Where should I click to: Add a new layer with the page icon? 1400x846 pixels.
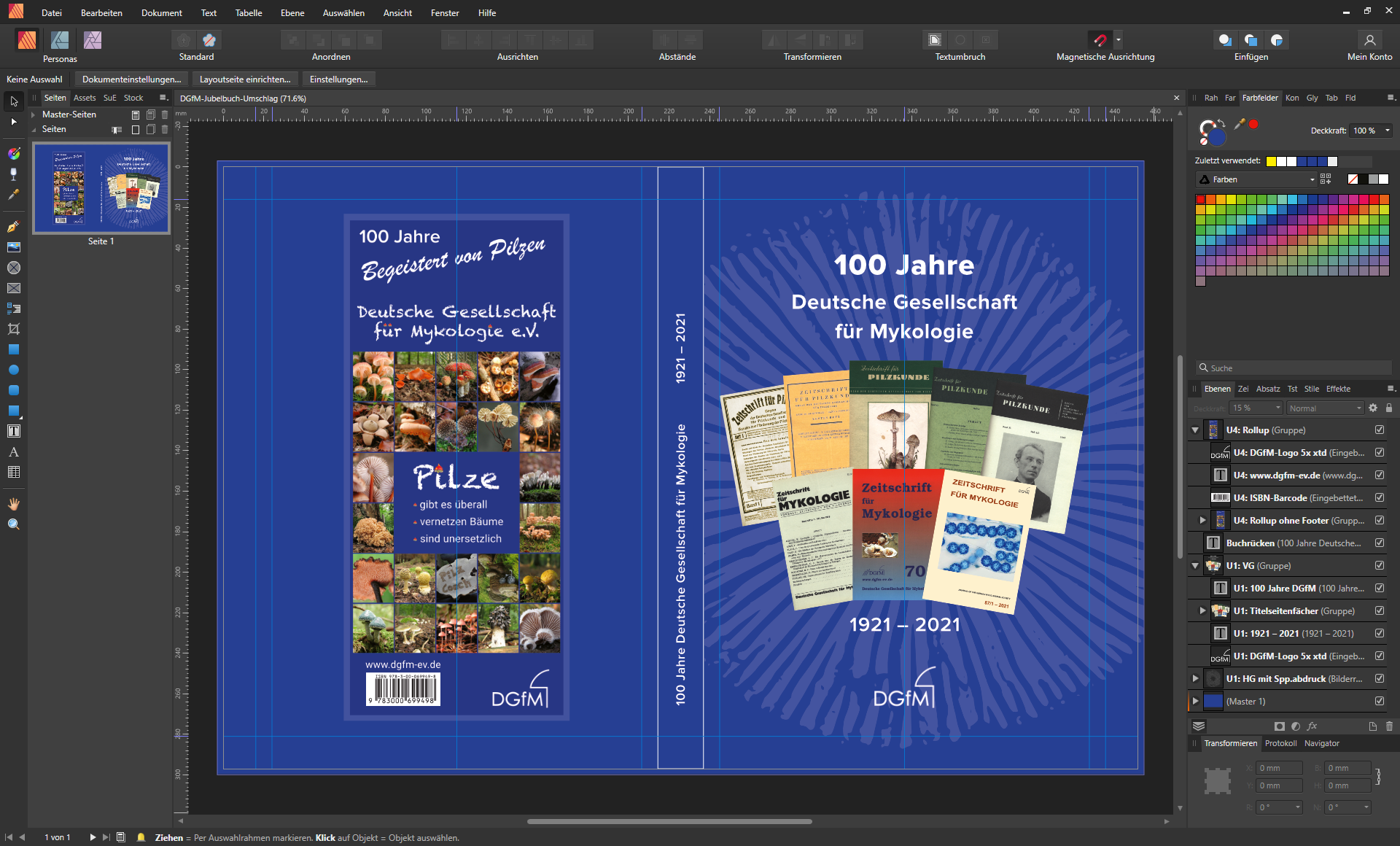coord(1373,726)
